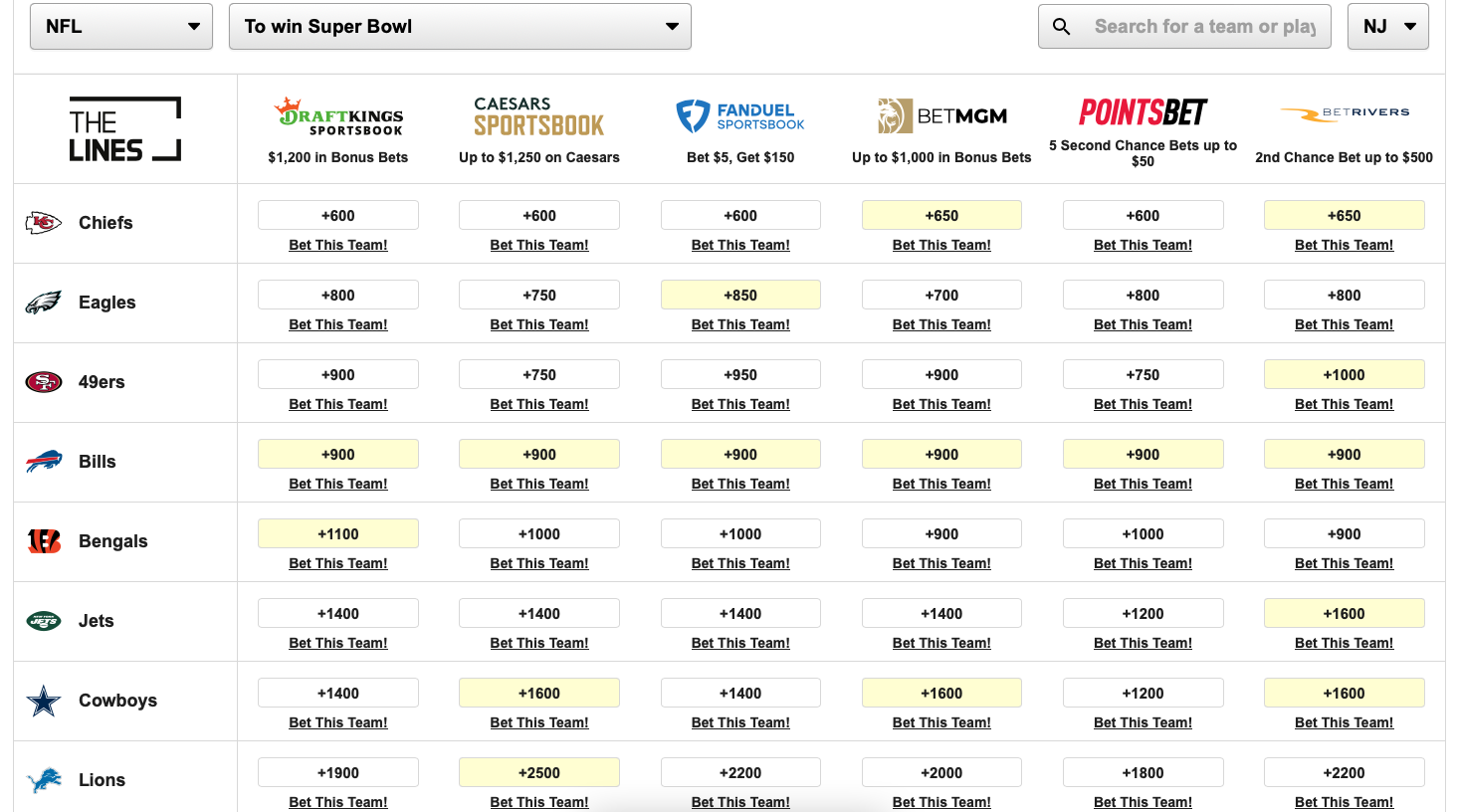The image size is (1459, 812).
Task: Open the NFL league dropdown
Action: [x=121, y=27]
